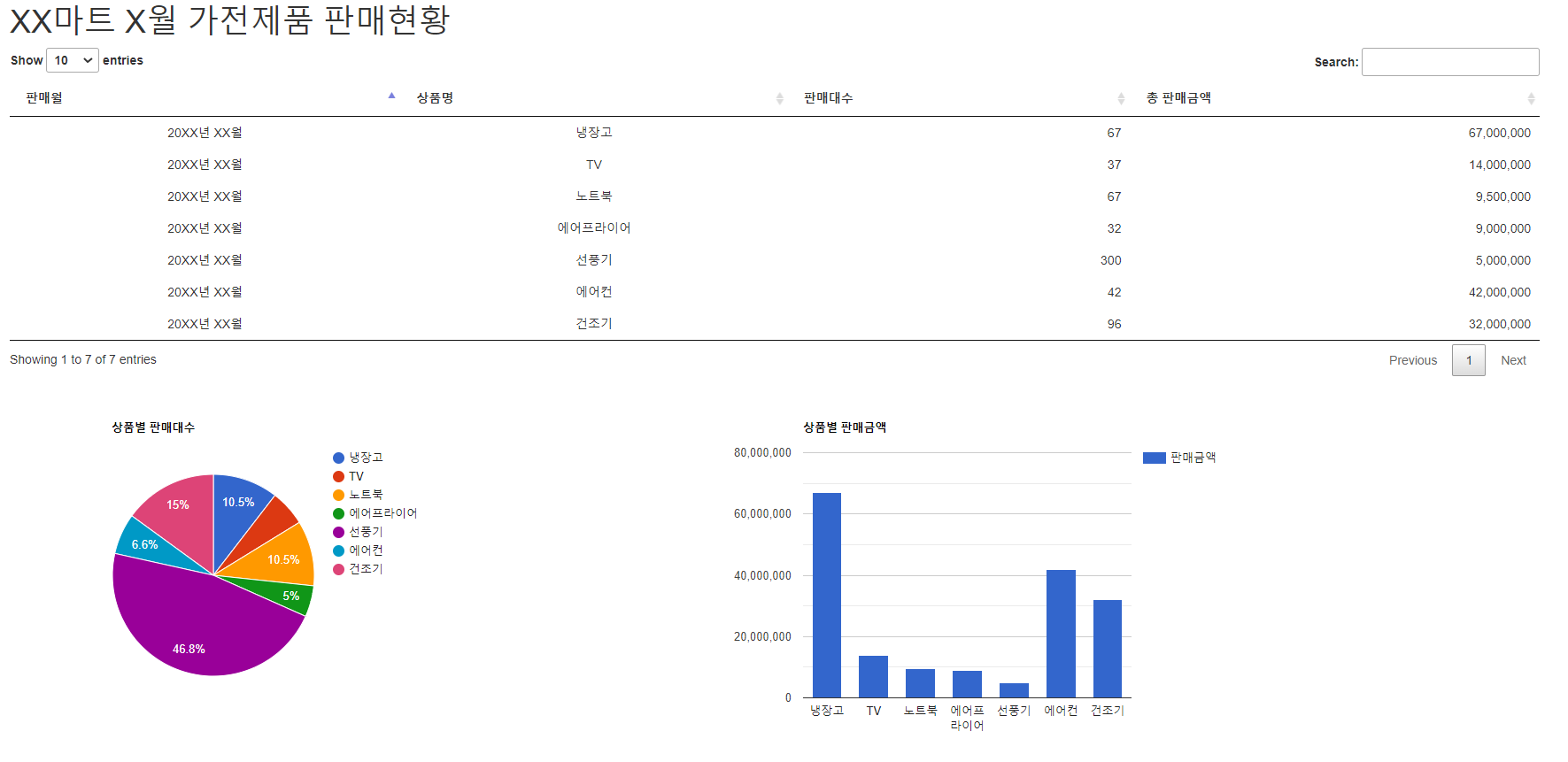Click the 판매금액 bar chart legend swatch
The image size is (1568, 762).
[1155, 458]
